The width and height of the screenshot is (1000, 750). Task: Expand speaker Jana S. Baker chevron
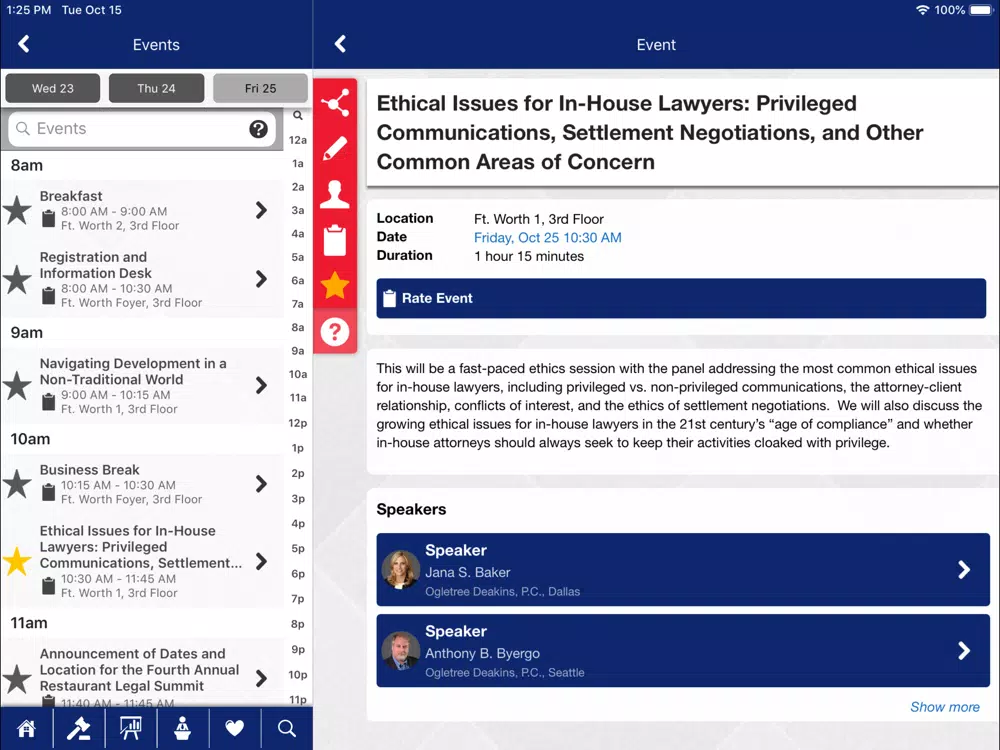[964, 570]
